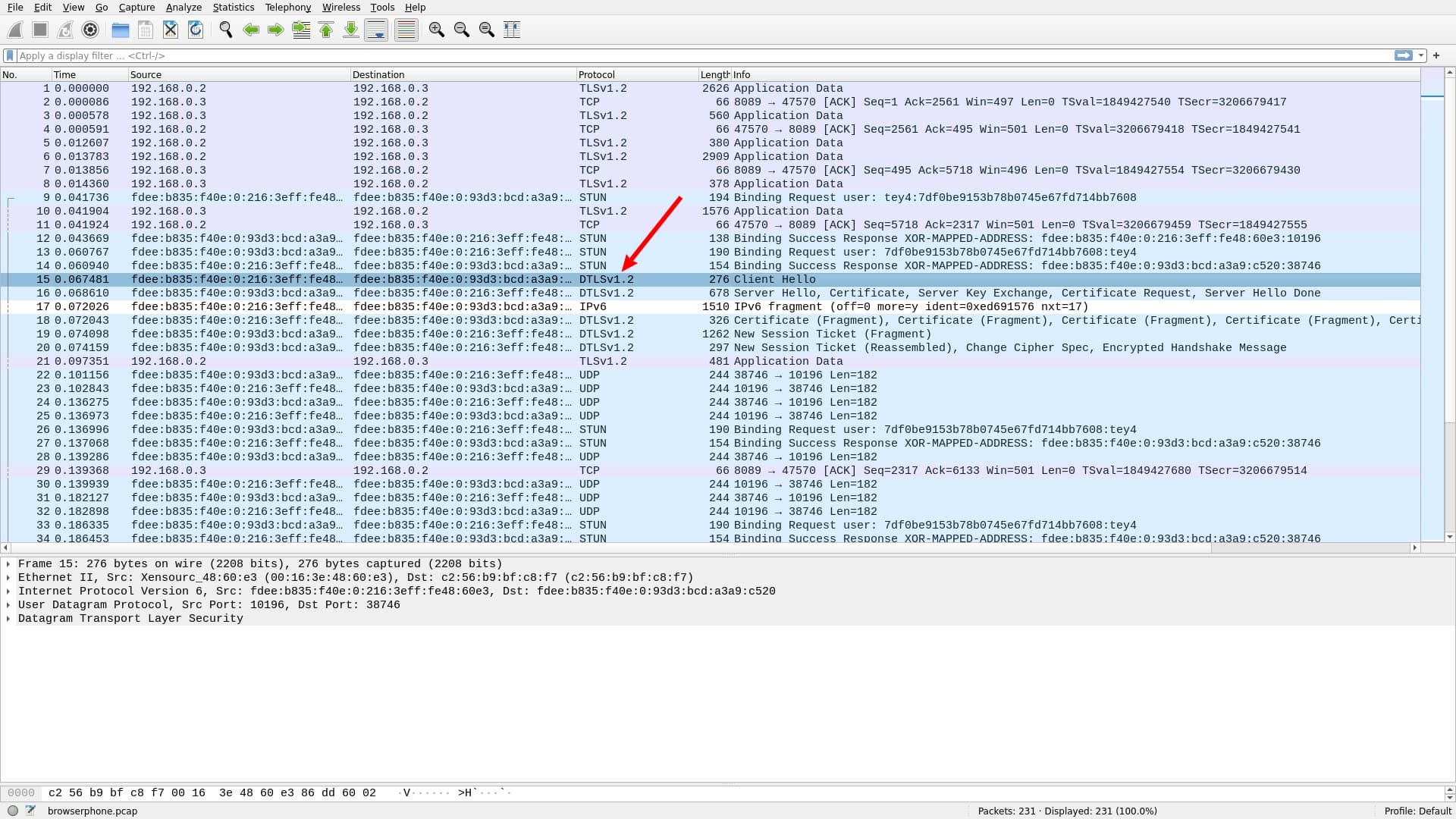The height and width of the screenshot is (819, 1456).
Task: Open capture options gear icon
Action: coord(90,30)
